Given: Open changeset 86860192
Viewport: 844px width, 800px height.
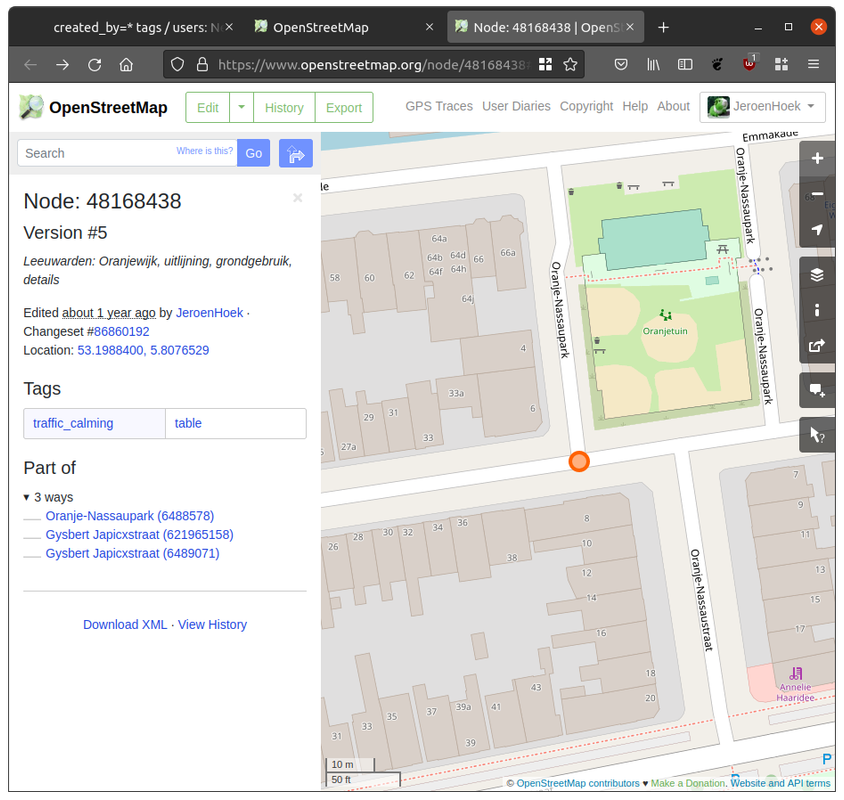Looking at the screenshot, I should click(122, 332).
